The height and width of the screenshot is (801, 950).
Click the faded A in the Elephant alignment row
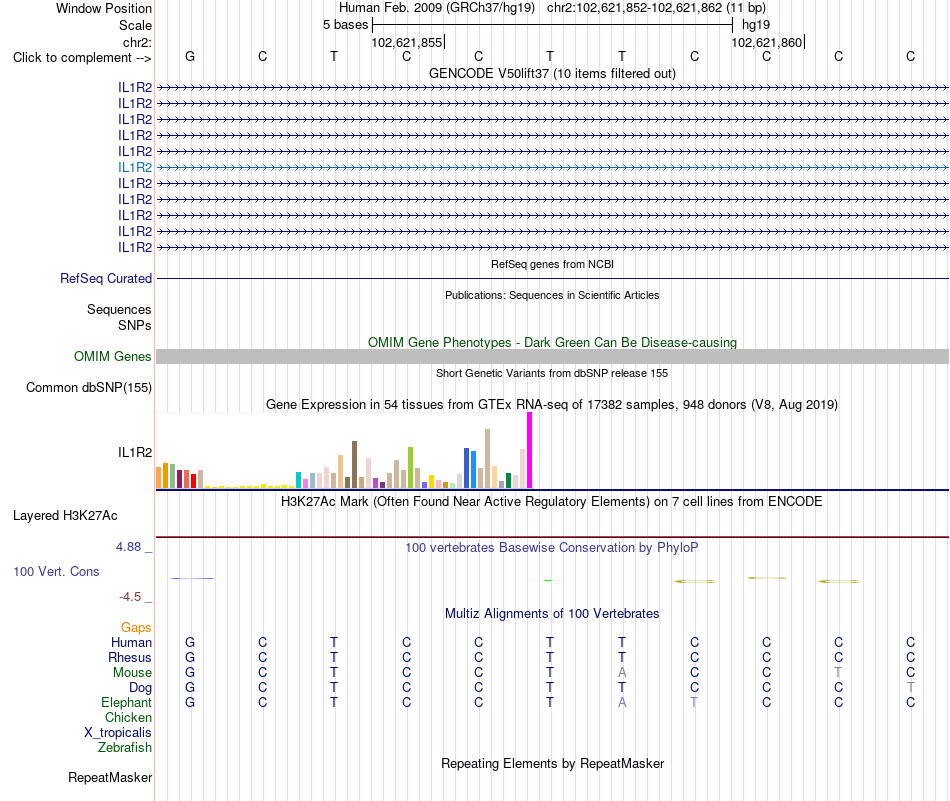[x=622, y=702]
